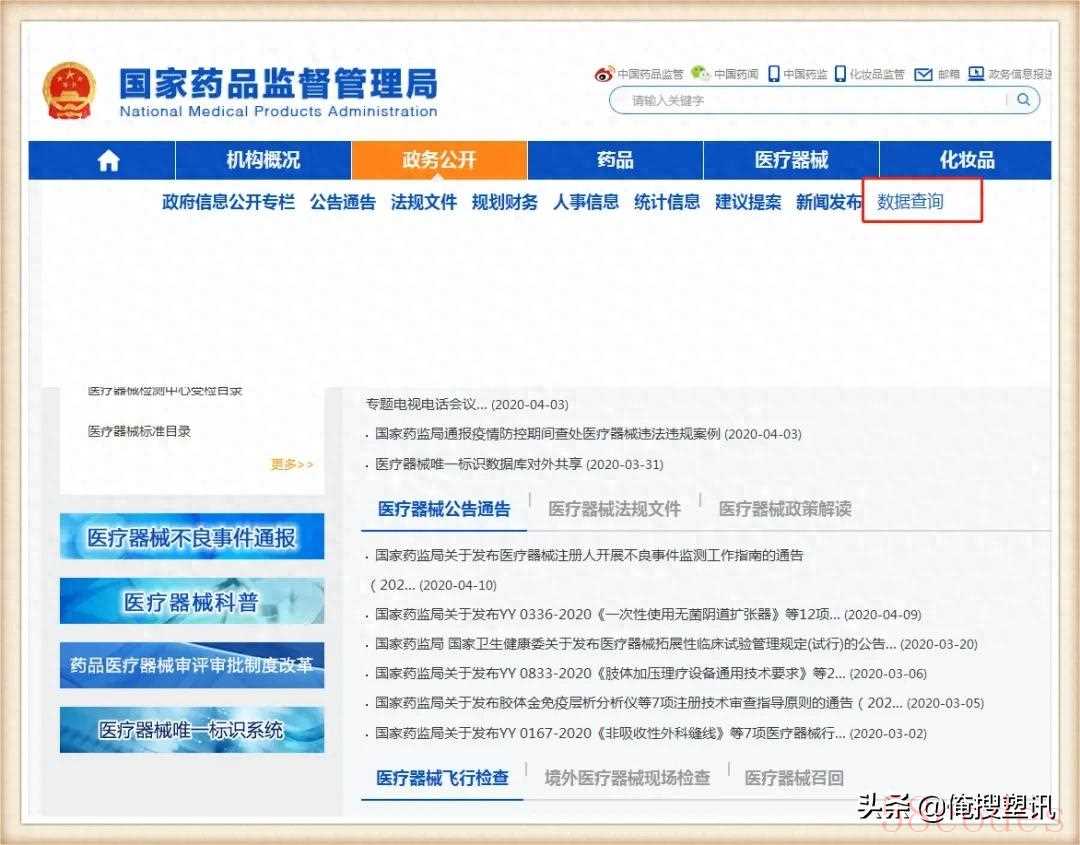The width and height of the screenshot is (1080, 845).
Task: Click 医疗器械标准目录 in sidebar
Action: point(139,431)
